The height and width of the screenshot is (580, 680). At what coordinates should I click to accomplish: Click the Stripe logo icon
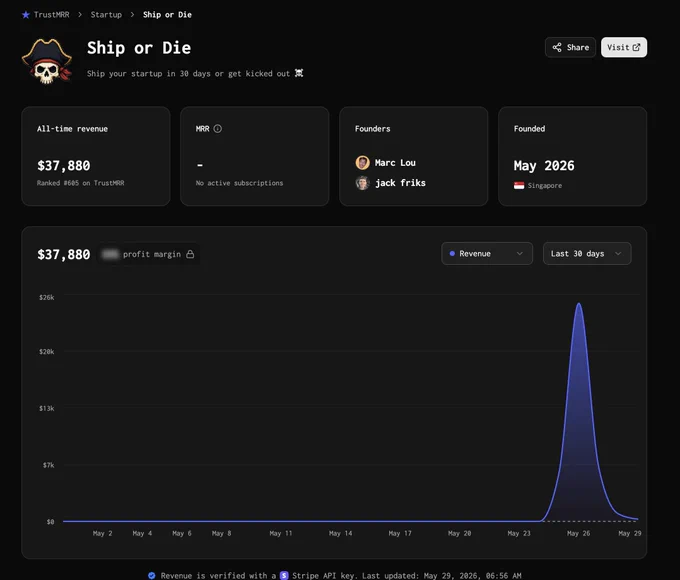click(284, 575)
